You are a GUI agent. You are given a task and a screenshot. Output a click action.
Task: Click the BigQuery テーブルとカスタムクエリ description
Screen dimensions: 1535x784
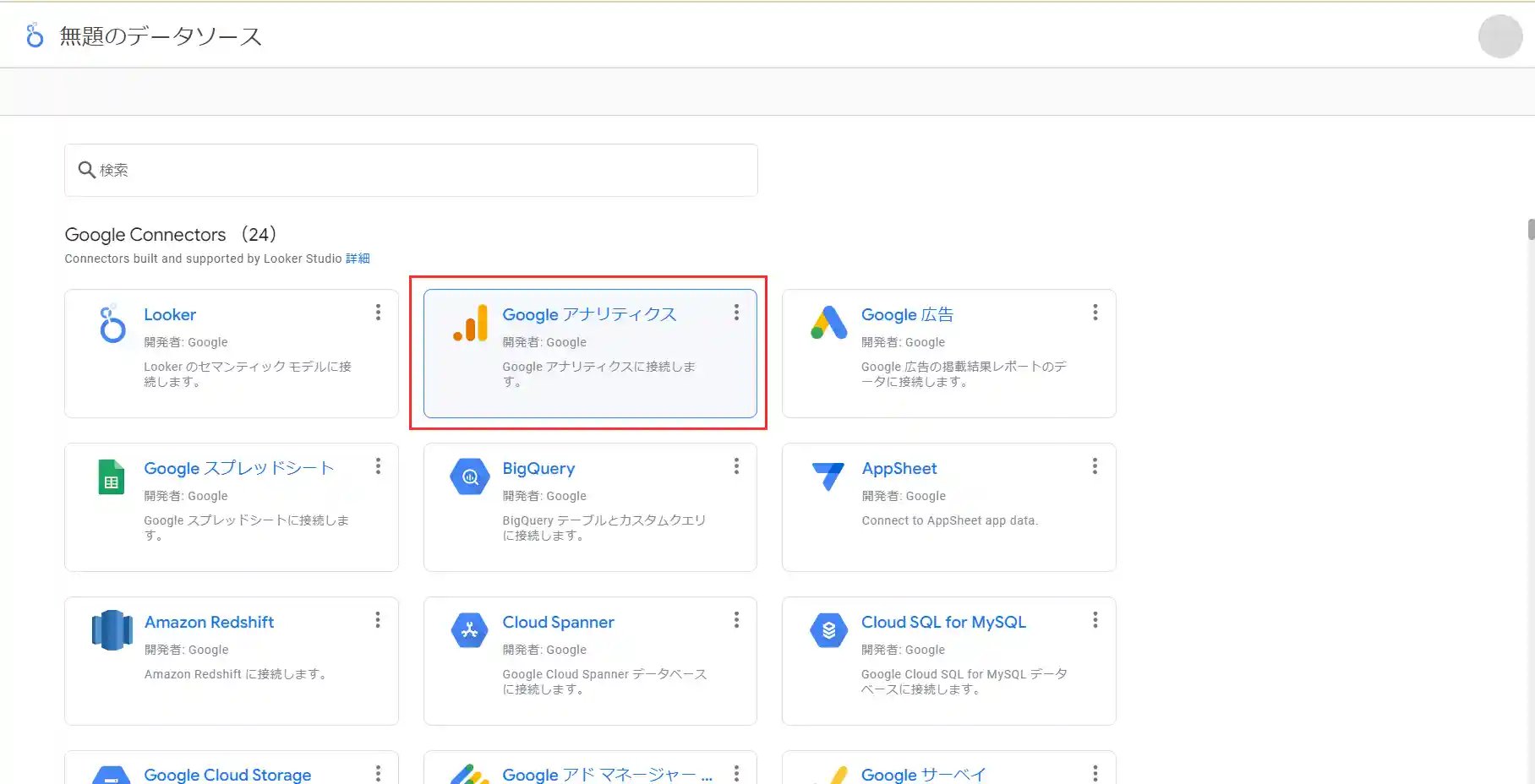pos(604,528)
